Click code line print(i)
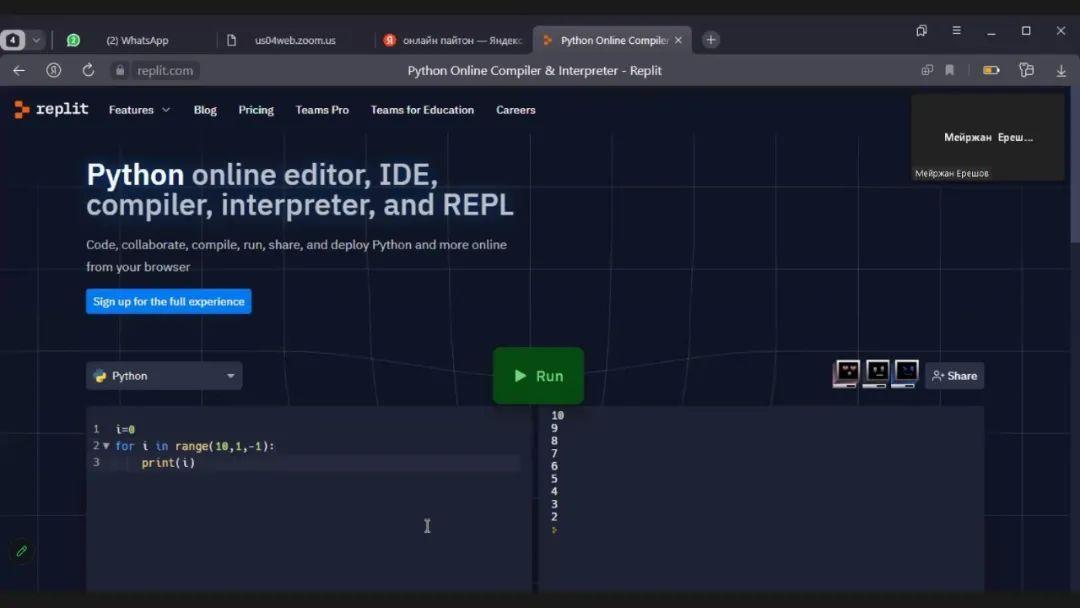 point(168,463)
